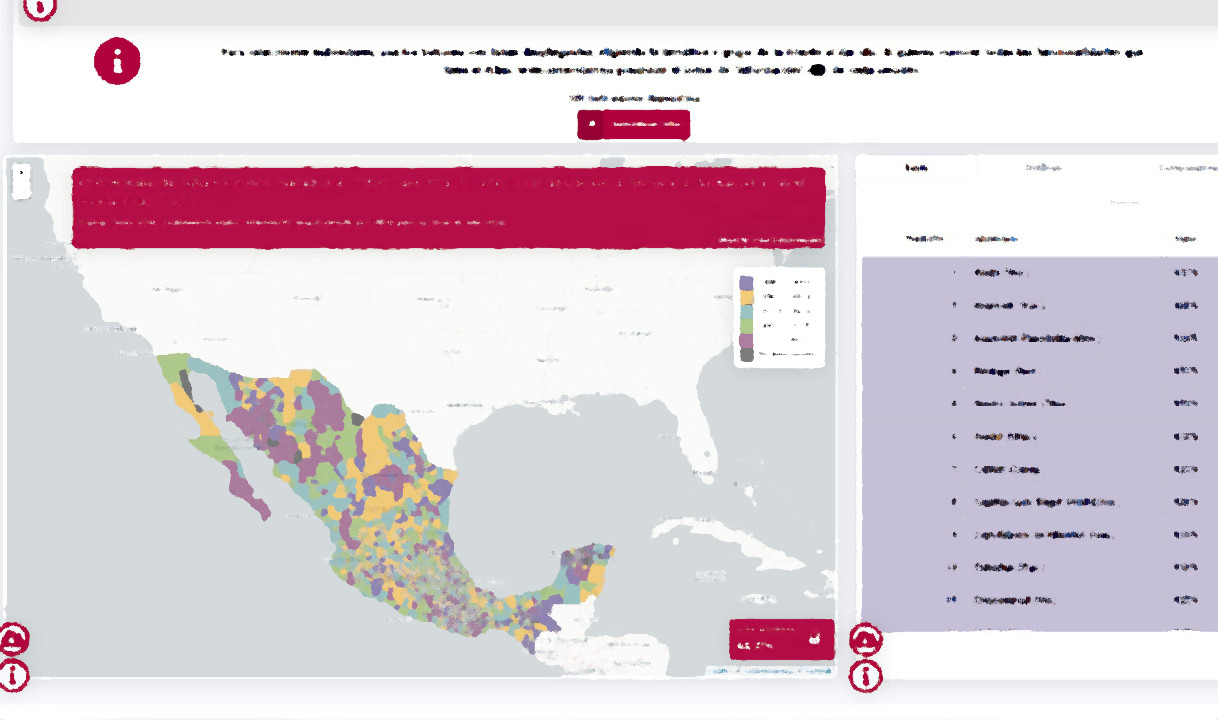Image resolution: width=1218 pixels, height=720 pixels.
Task: Click the download icon below the map panel
Action: click(x=13, y=637)
